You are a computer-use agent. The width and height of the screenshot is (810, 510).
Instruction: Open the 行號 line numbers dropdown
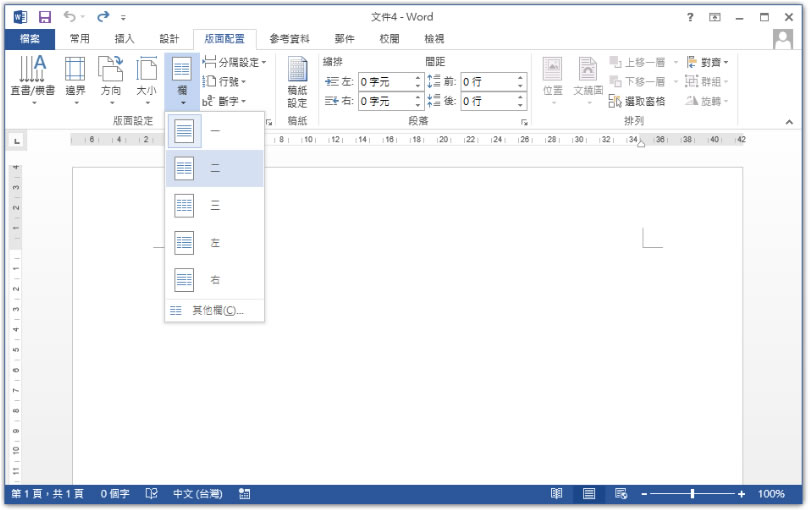click(224, 82)
